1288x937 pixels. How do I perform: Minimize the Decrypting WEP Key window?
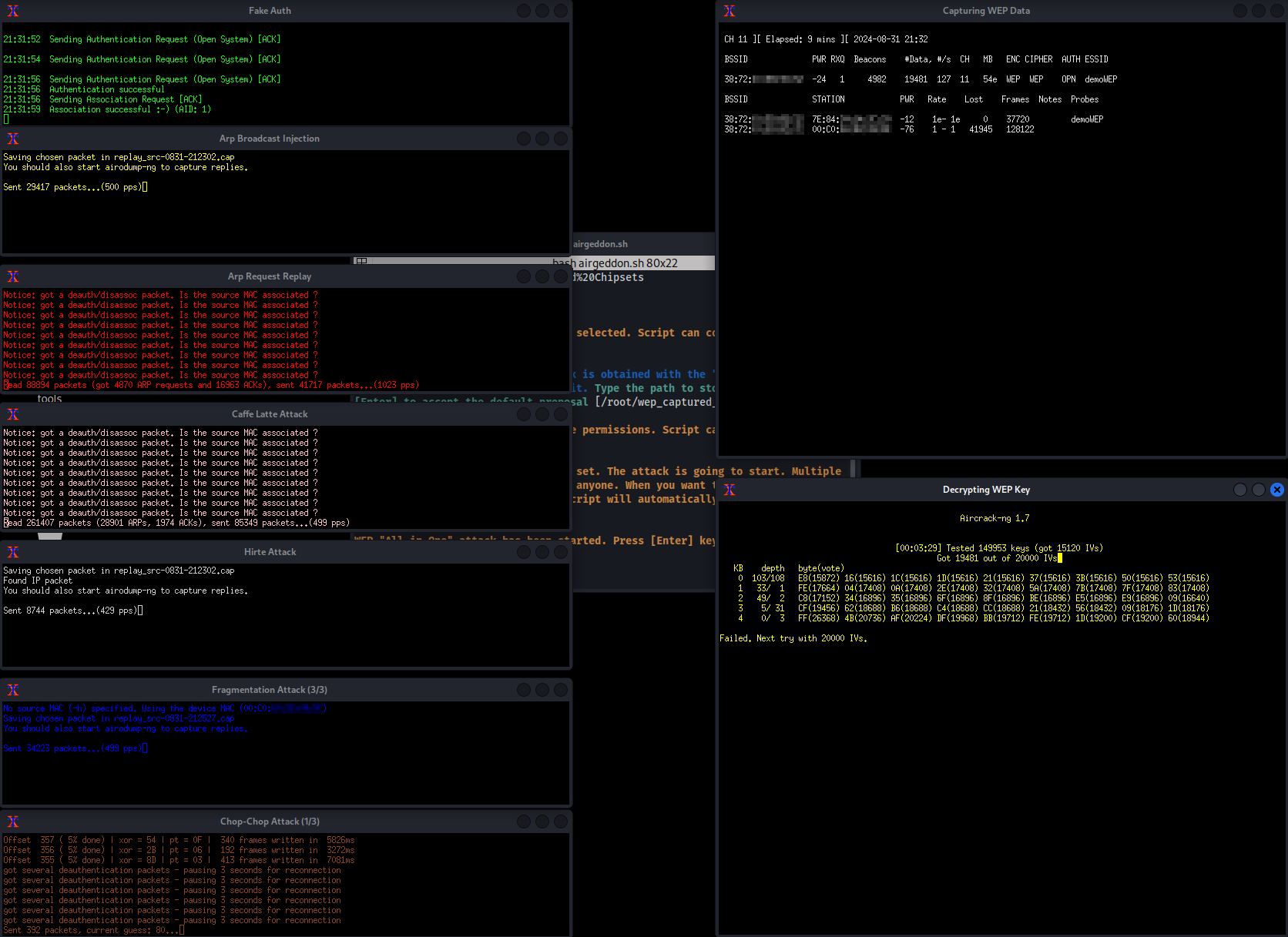(1240, 490)
